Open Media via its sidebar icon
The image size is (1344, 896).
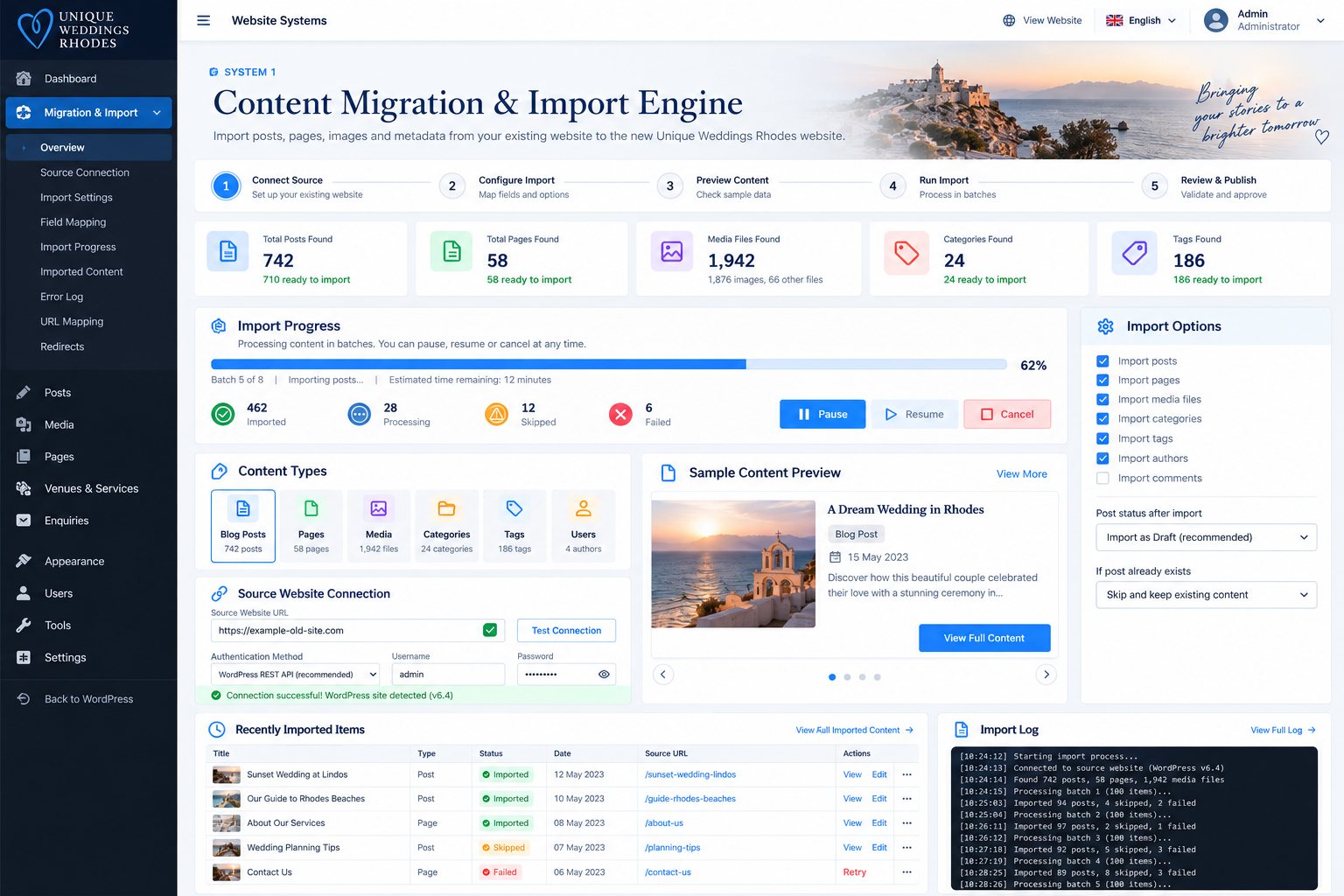[x=24, y=424]
